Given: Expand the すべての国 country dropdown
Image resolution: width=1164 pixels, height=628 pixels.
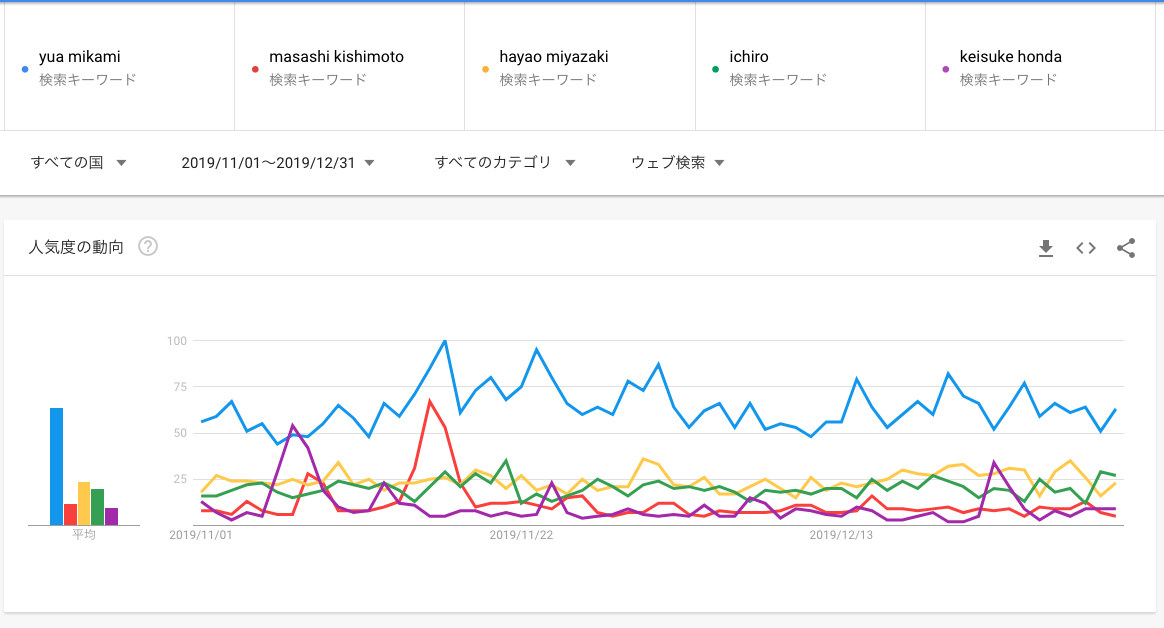Looking at the screenshot, I should [x=78, y=163].
